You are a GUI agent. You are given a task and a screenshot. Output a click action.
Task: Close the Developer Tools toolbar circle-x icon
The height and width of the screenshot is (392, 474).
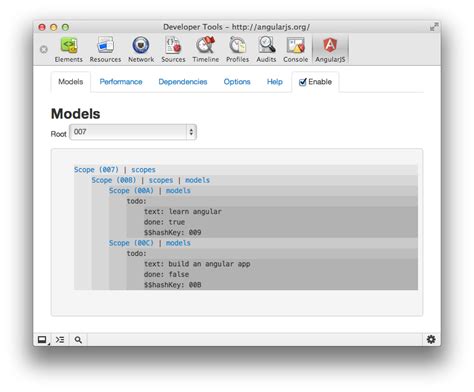[x=44, y=49]
